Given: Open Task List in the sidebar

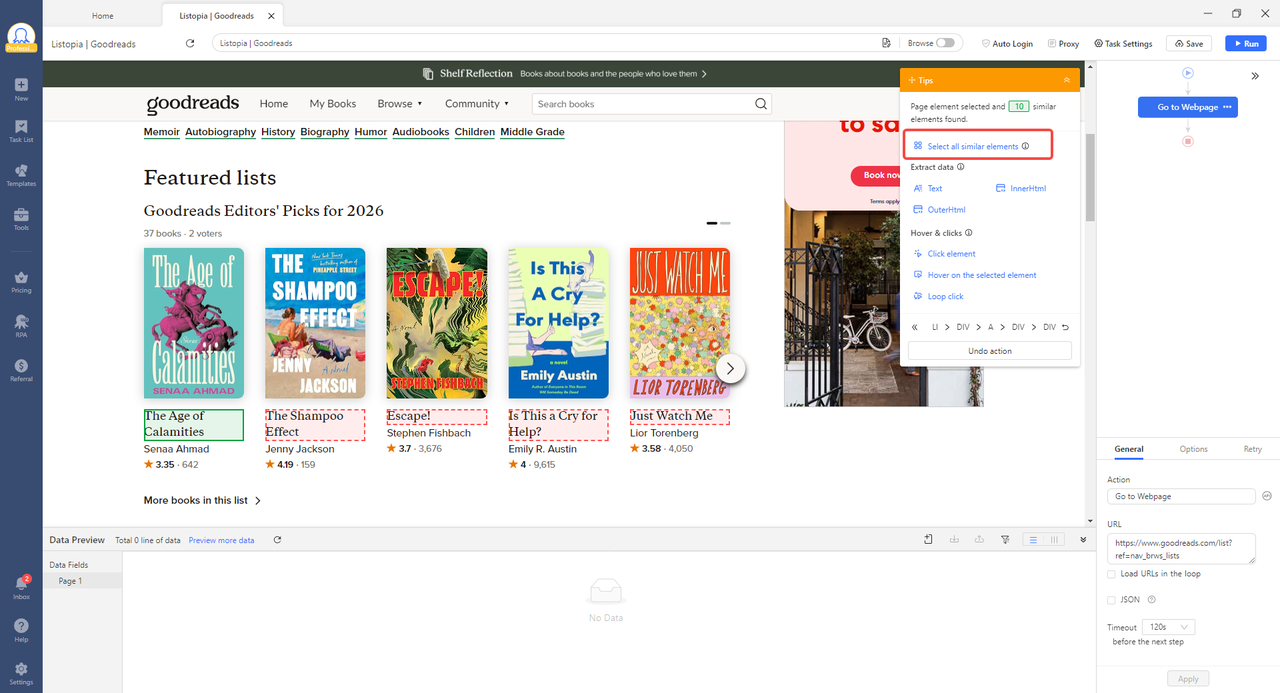Looking at the screenshot, I should [x=21, y=130].
